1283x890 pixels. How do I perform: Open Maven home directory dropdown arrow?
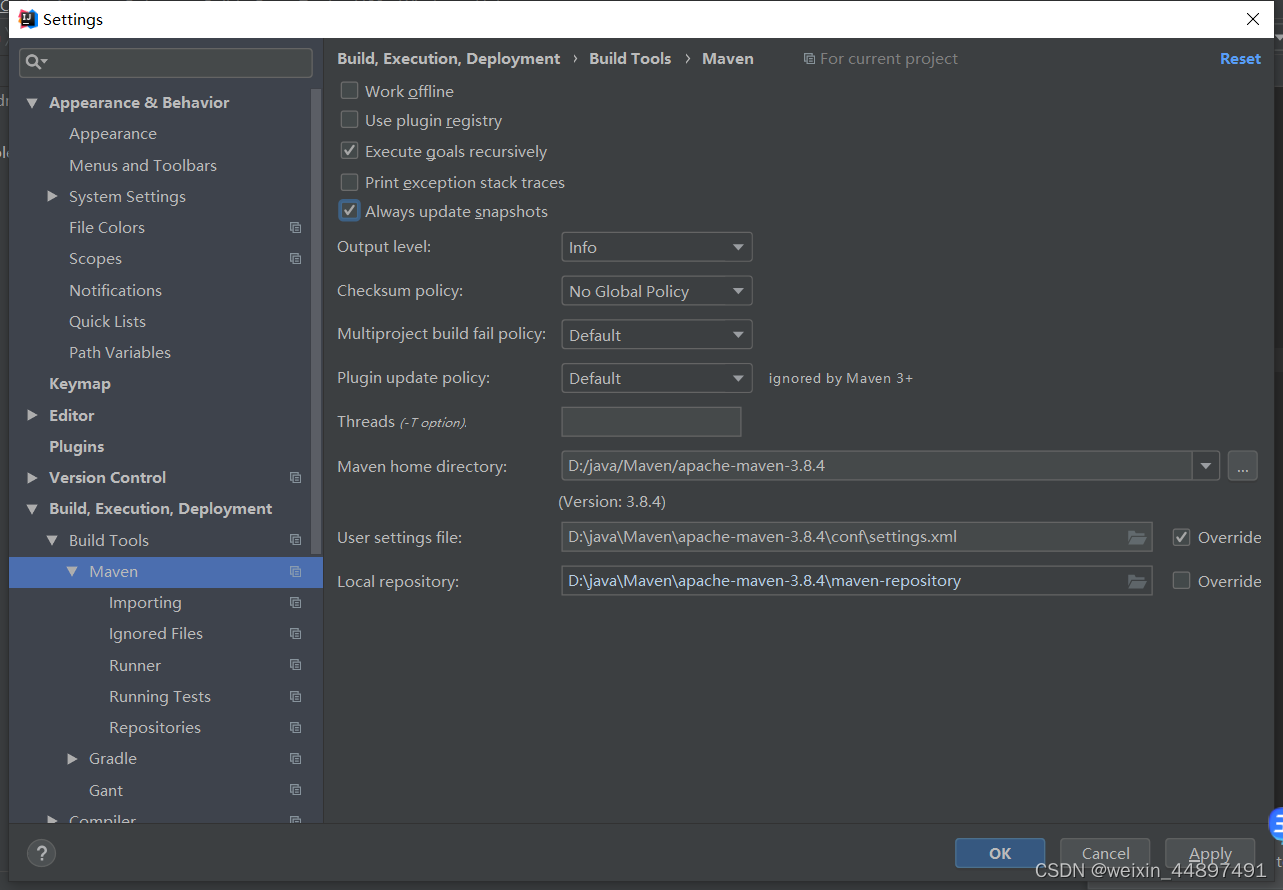[x=1206, y=466]
